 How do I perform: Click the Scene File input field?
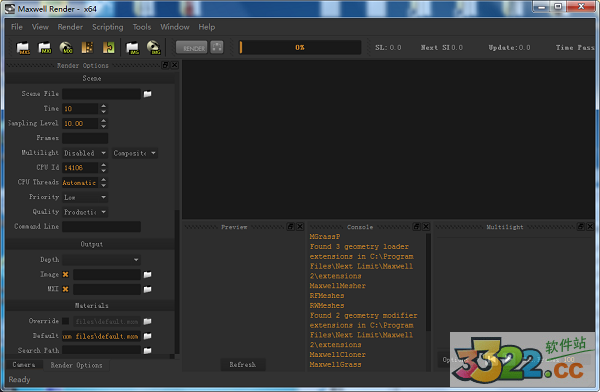click(x=101, y=94)
